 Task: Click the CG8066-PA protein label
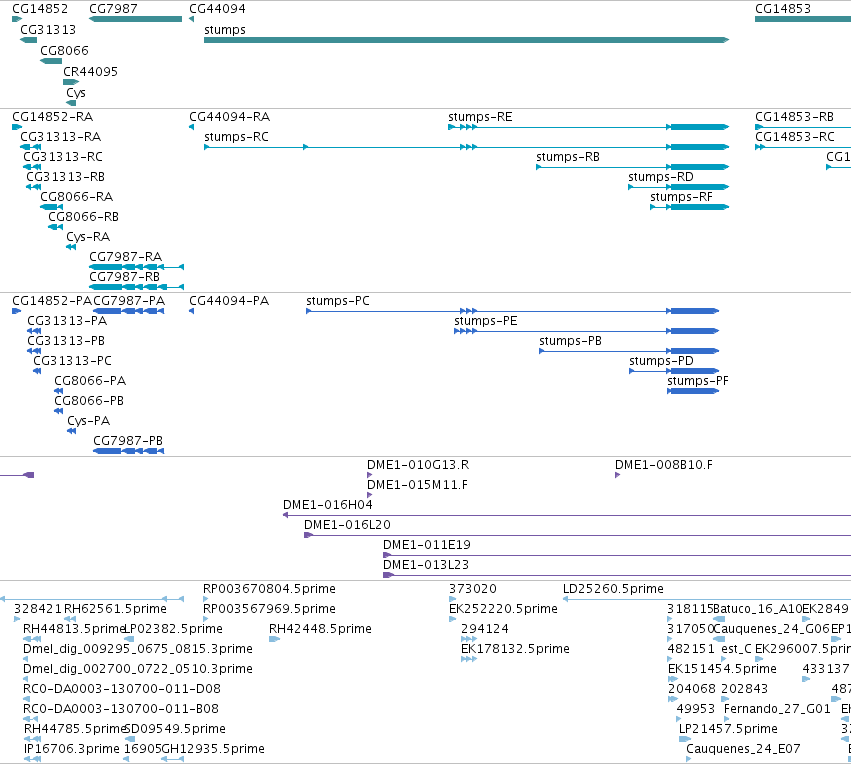pyautogui.click(x=90, y=381)
